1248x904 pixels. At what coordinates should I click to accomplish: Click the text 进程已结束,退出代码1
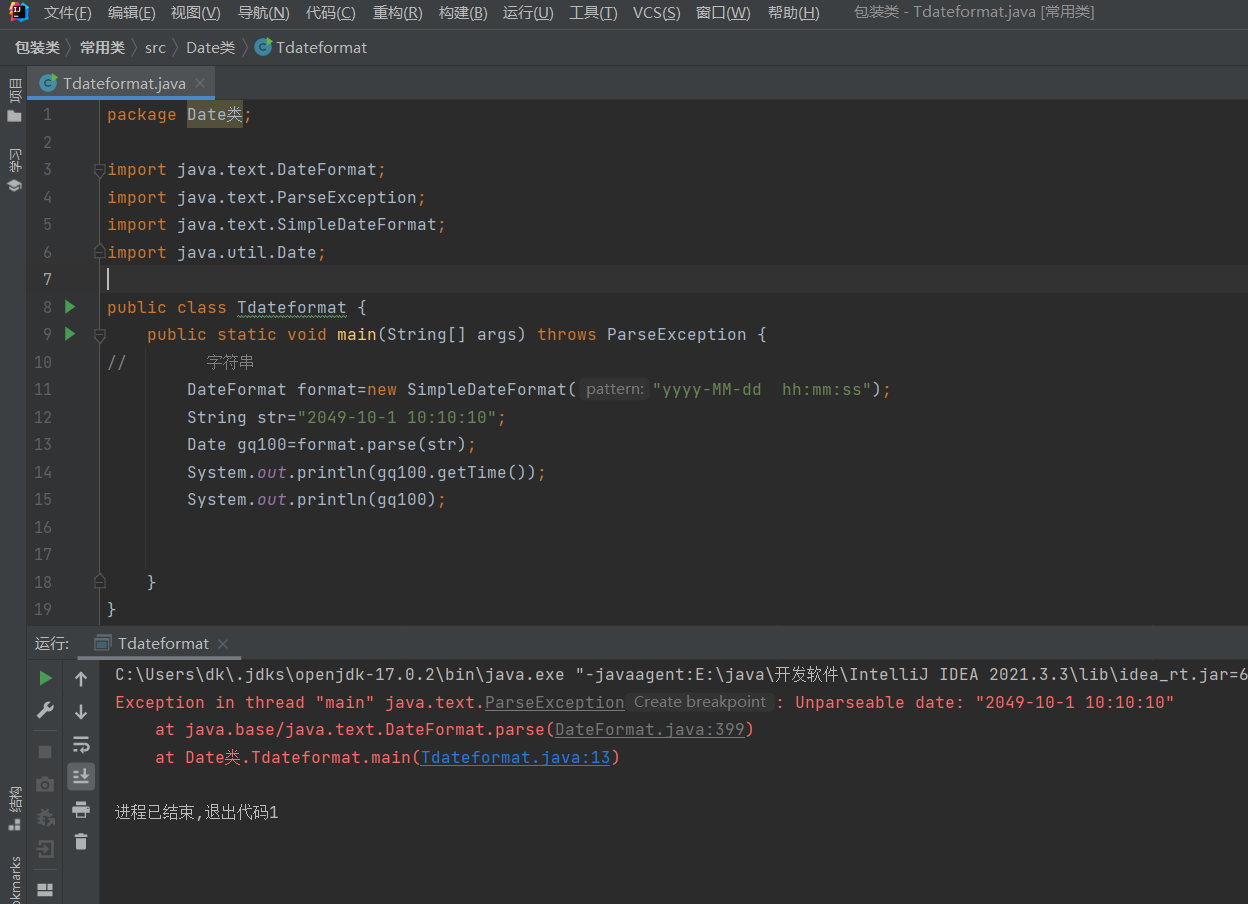(196, 813)
